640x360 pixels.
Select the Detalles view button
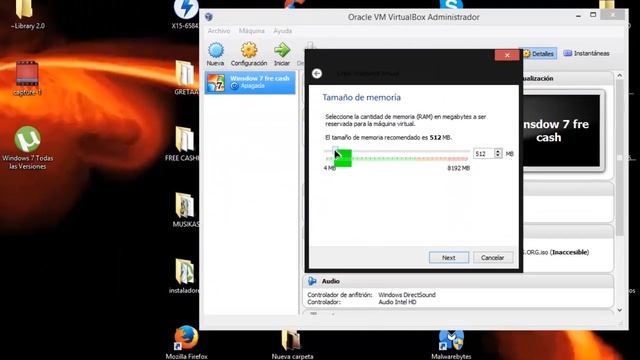click(538, 53)
